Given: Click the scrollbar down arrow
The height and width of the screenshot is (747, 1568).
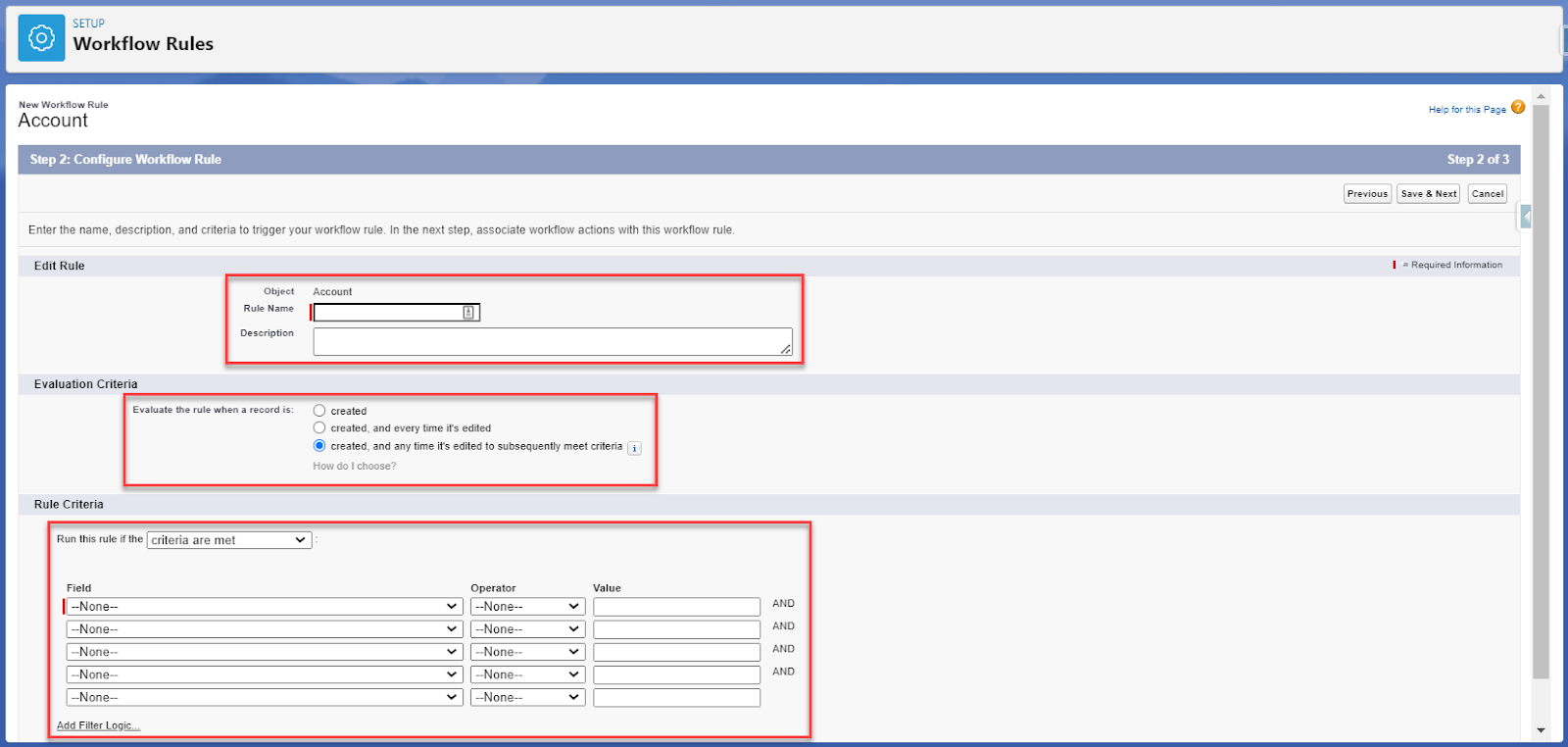Looking at the screenshot, I should point(1541,730).
